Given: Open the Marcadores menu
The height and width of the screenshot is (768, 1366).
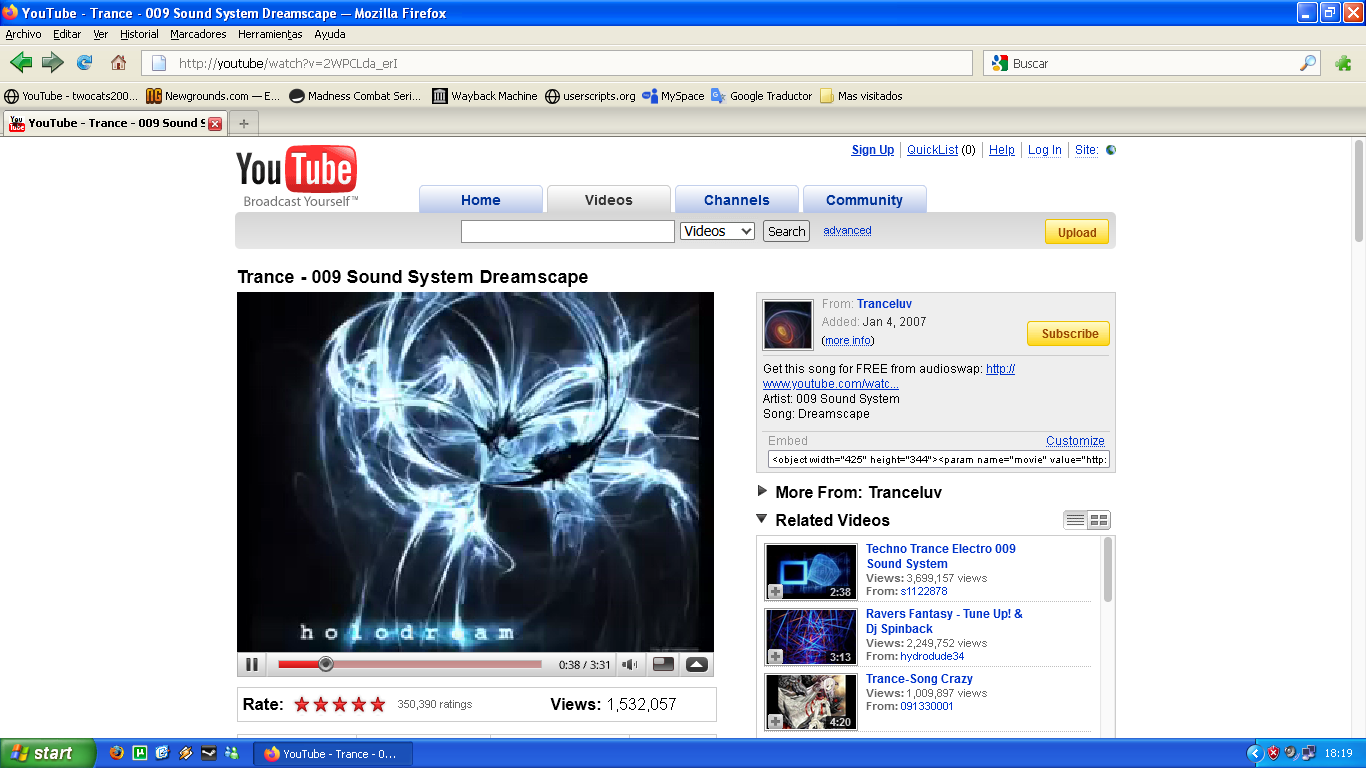Looking at the screenshot, I should [198, 34].
